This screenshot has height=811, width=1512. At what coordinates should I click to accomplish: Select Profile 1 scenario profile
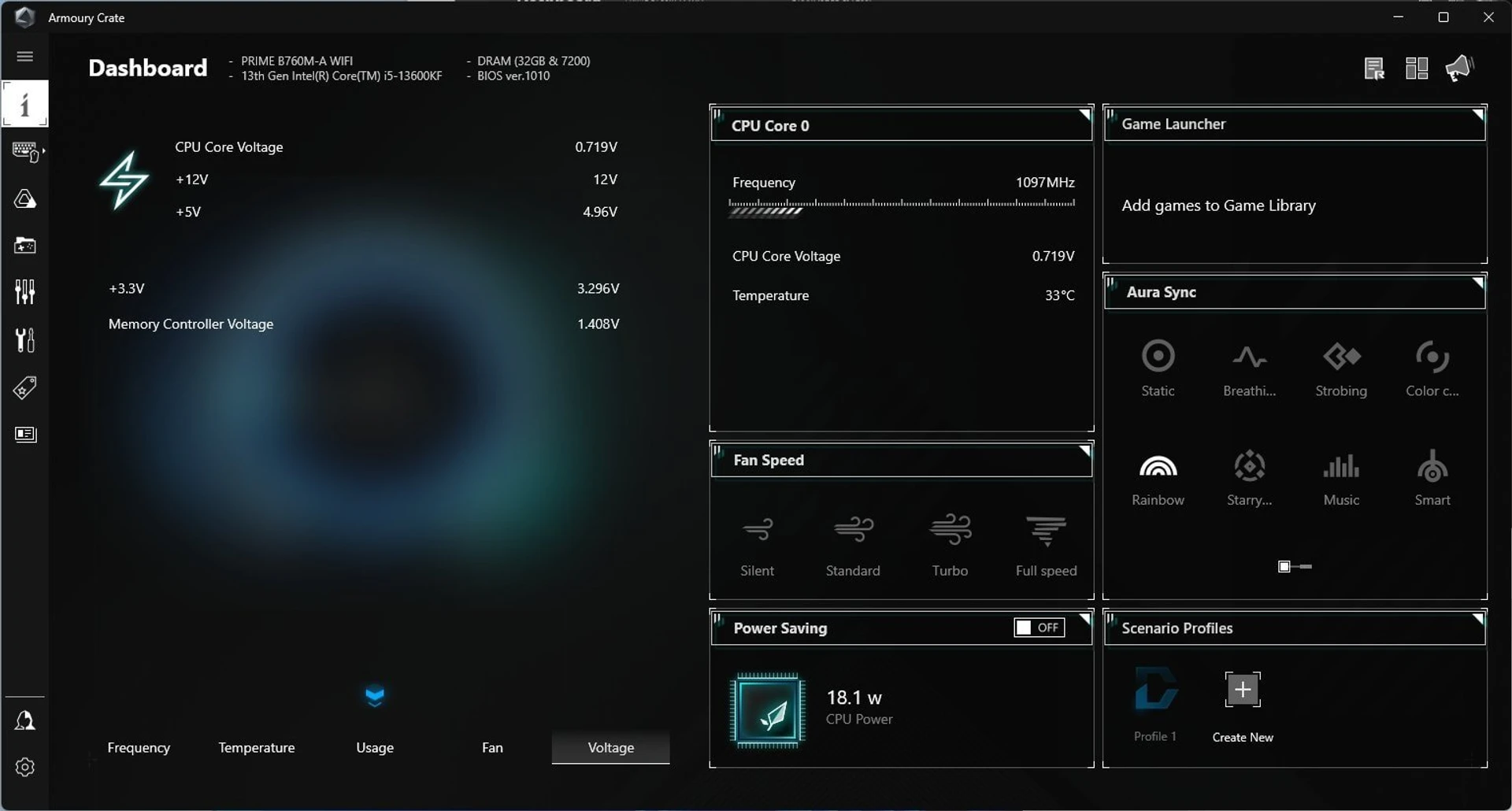(x=1155, y=705)
